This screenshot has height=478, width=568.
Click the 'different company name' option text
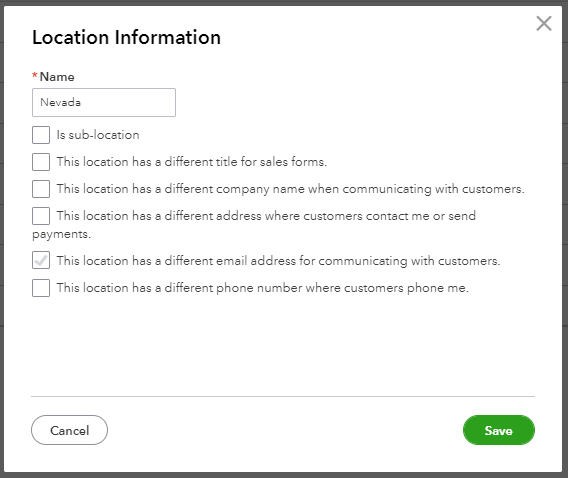[291, 189]
